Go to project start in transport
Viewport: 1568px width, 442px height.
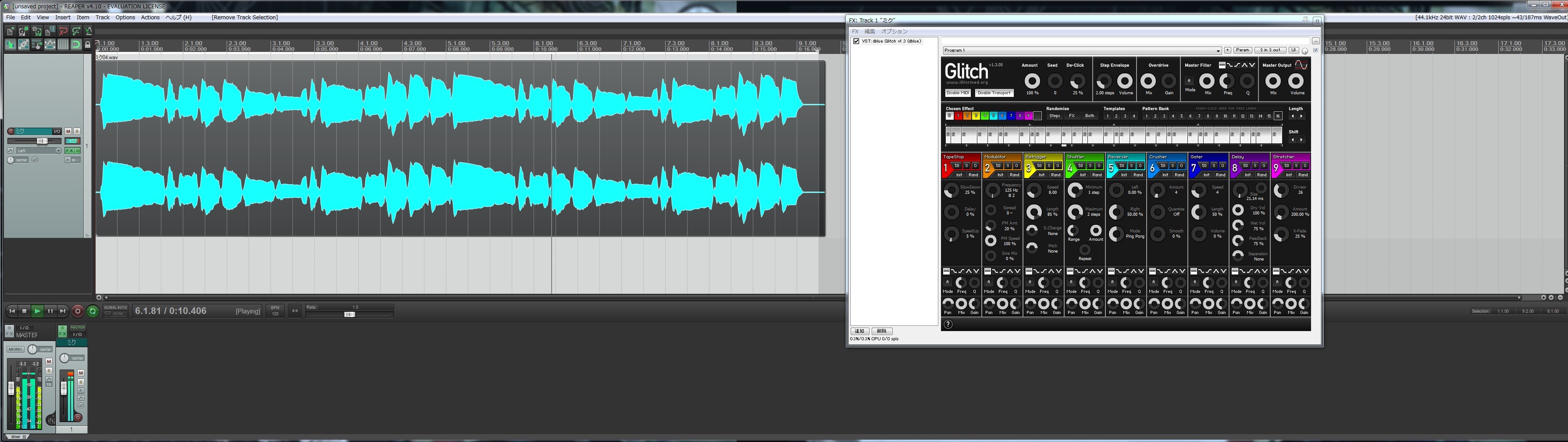[11, 311]
